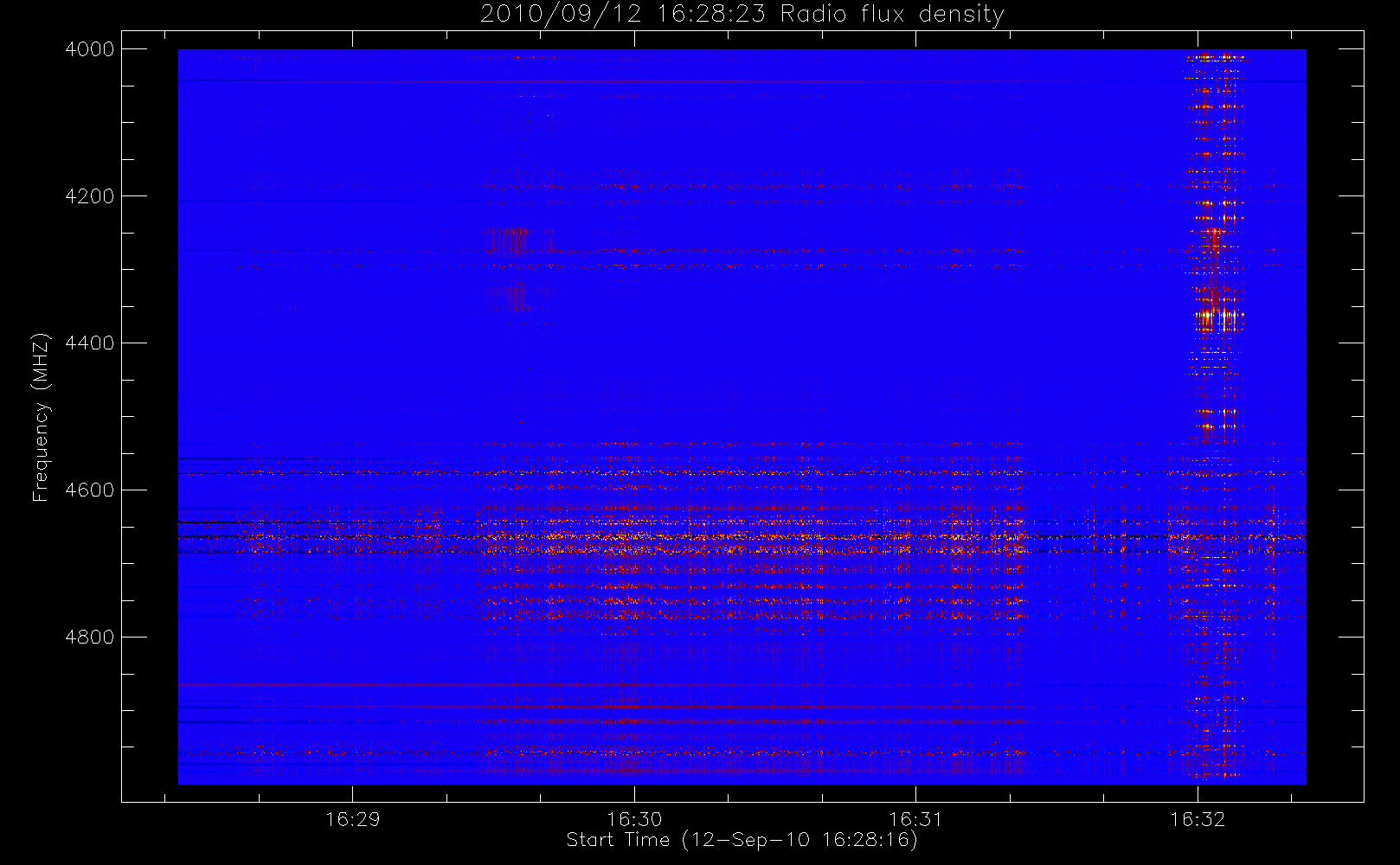The image size is (1400, 865).
Task: Click the plot title "2010/09/12 16:28:23 Radio flux density"
Action: [742, 15]
